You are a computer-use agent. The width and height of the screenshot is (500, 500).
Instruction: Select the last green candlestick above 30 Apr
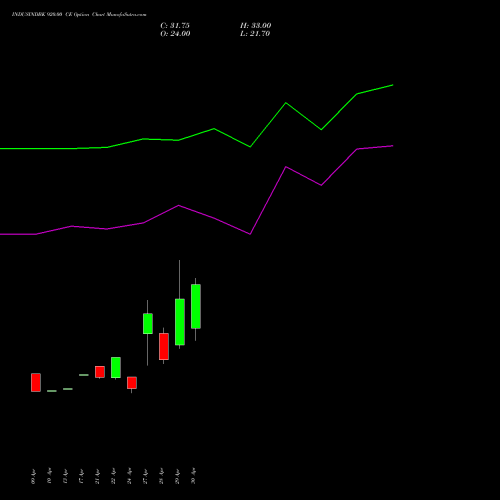point(196,306)
